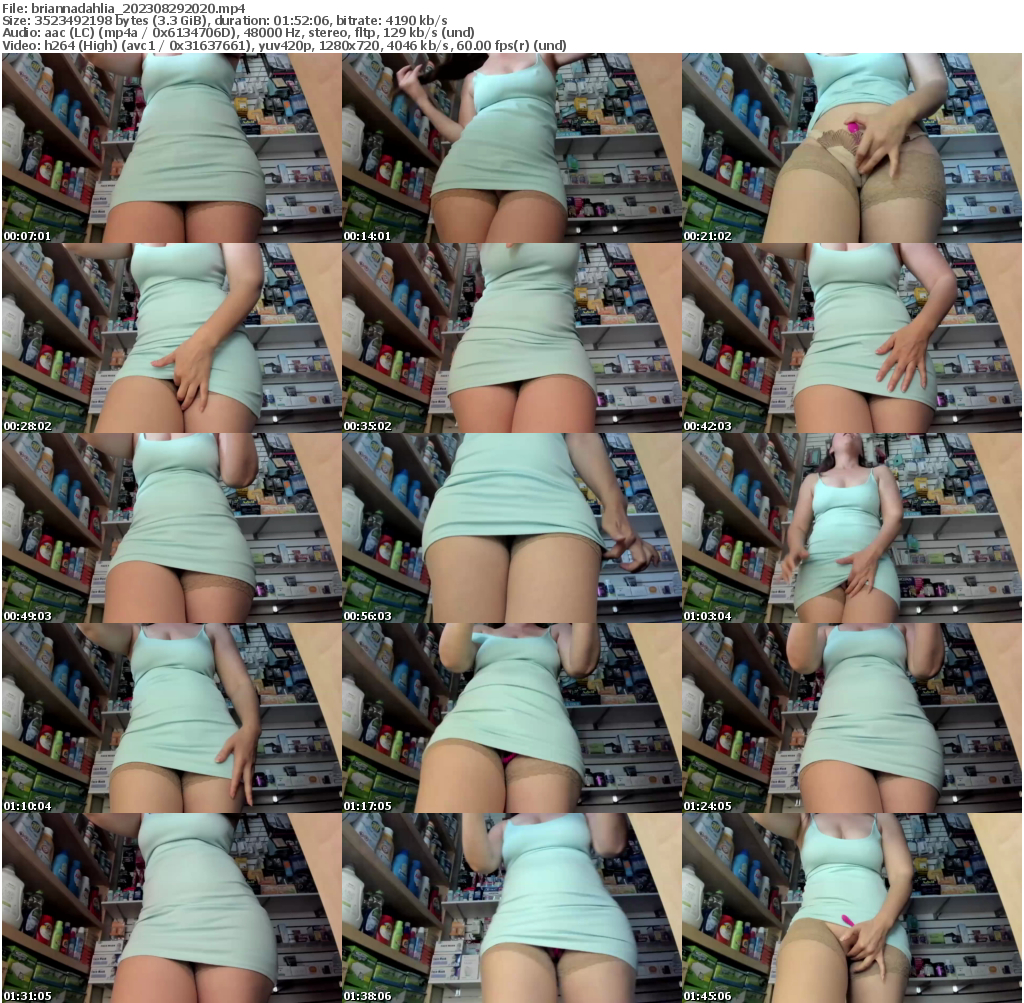Open the thumbnail at 01:38:06
1024x1003 pixels.
pyautogui.click(x=510, y=905)
